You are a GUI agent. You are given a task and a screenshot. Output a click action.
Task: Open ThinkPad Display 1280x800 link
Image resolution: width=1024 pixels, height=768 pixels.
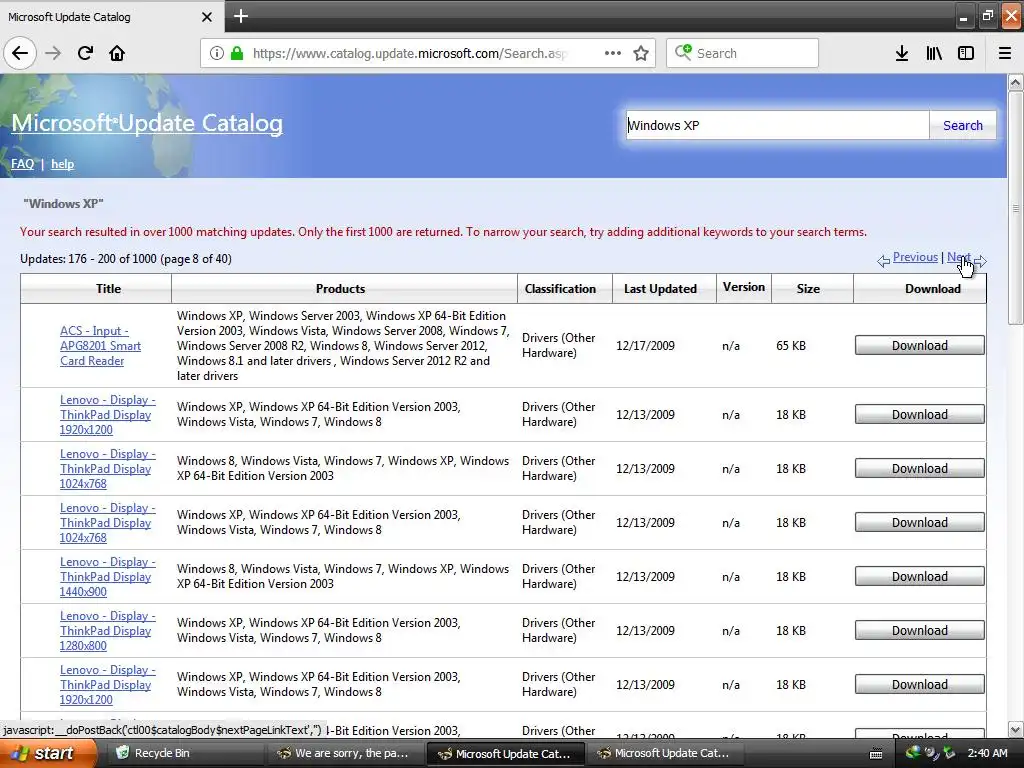point(108,631)
